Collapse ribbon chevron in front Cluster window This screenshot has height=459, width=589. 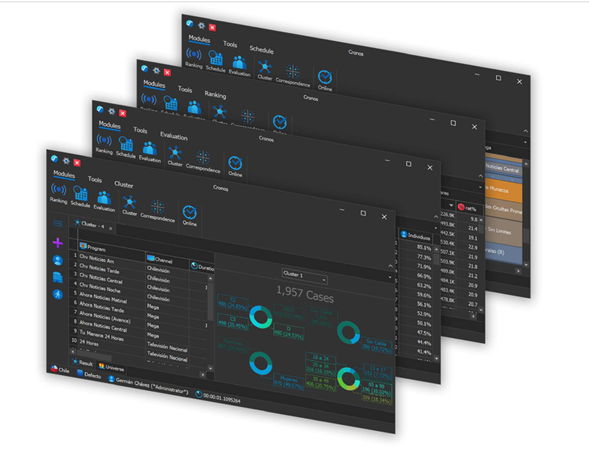pyautogui.click(x=391, y=266)
